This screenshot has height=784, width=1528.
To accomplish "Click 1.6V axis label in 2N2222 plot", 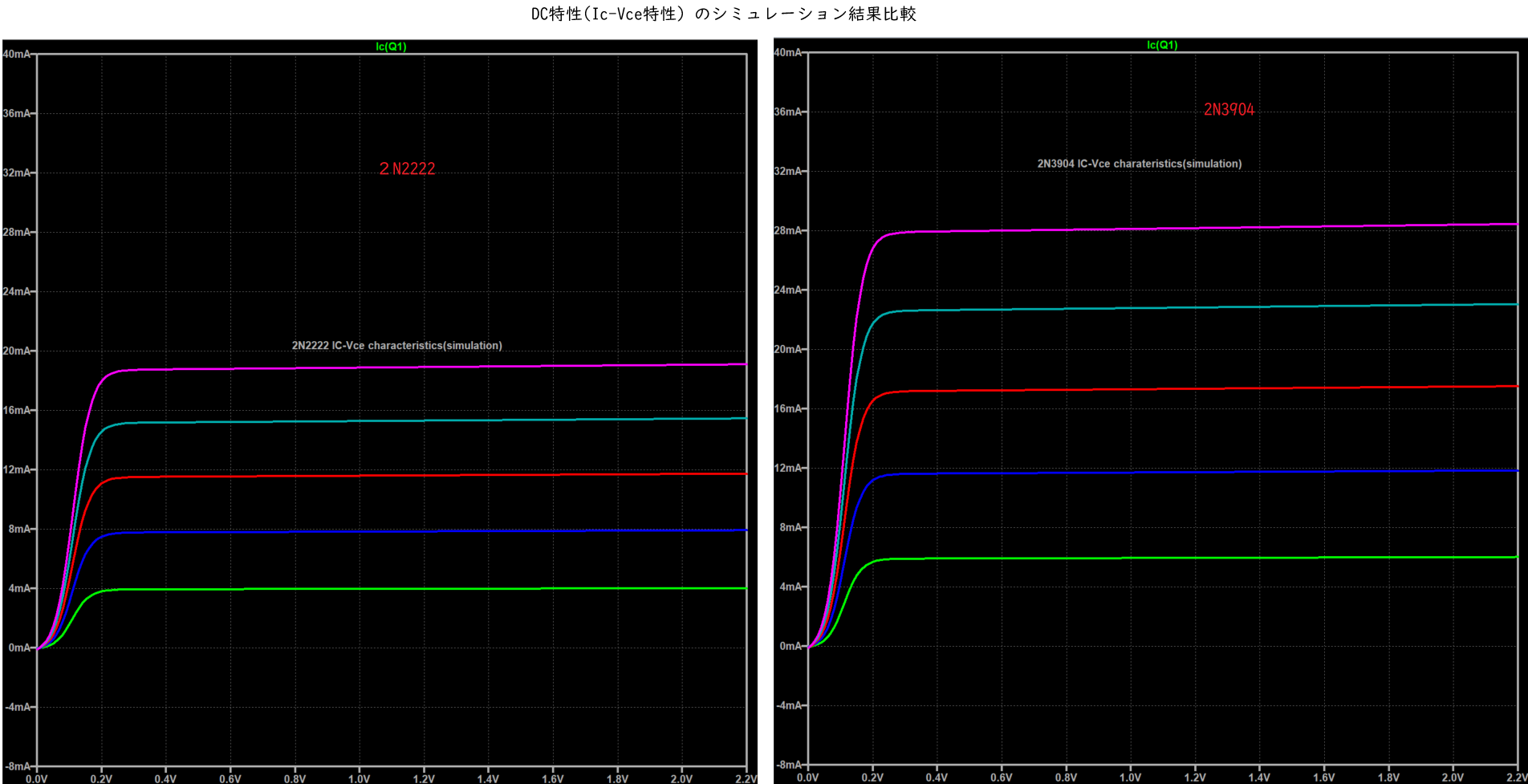I will (x=552, y=779).
